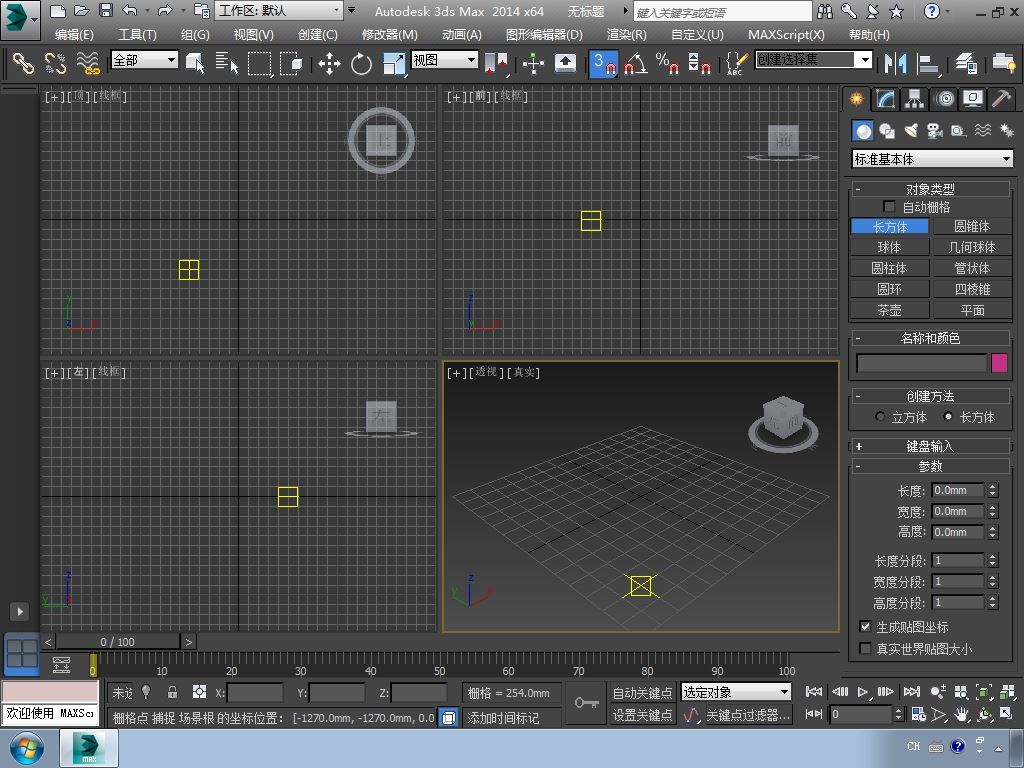Open the 视图 reference coordinate dropdown

click(x=445, y=60)
